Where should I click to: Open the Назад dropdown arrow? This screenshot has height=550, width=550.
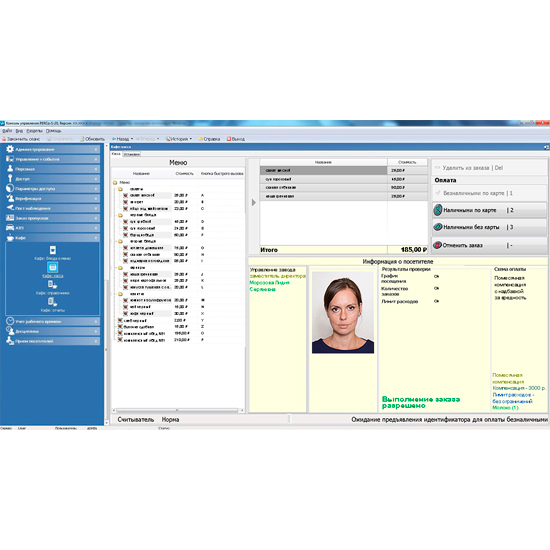[132, 139]
